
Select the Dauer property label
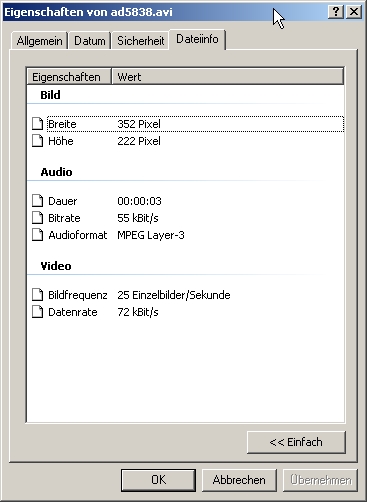point(63,201)
